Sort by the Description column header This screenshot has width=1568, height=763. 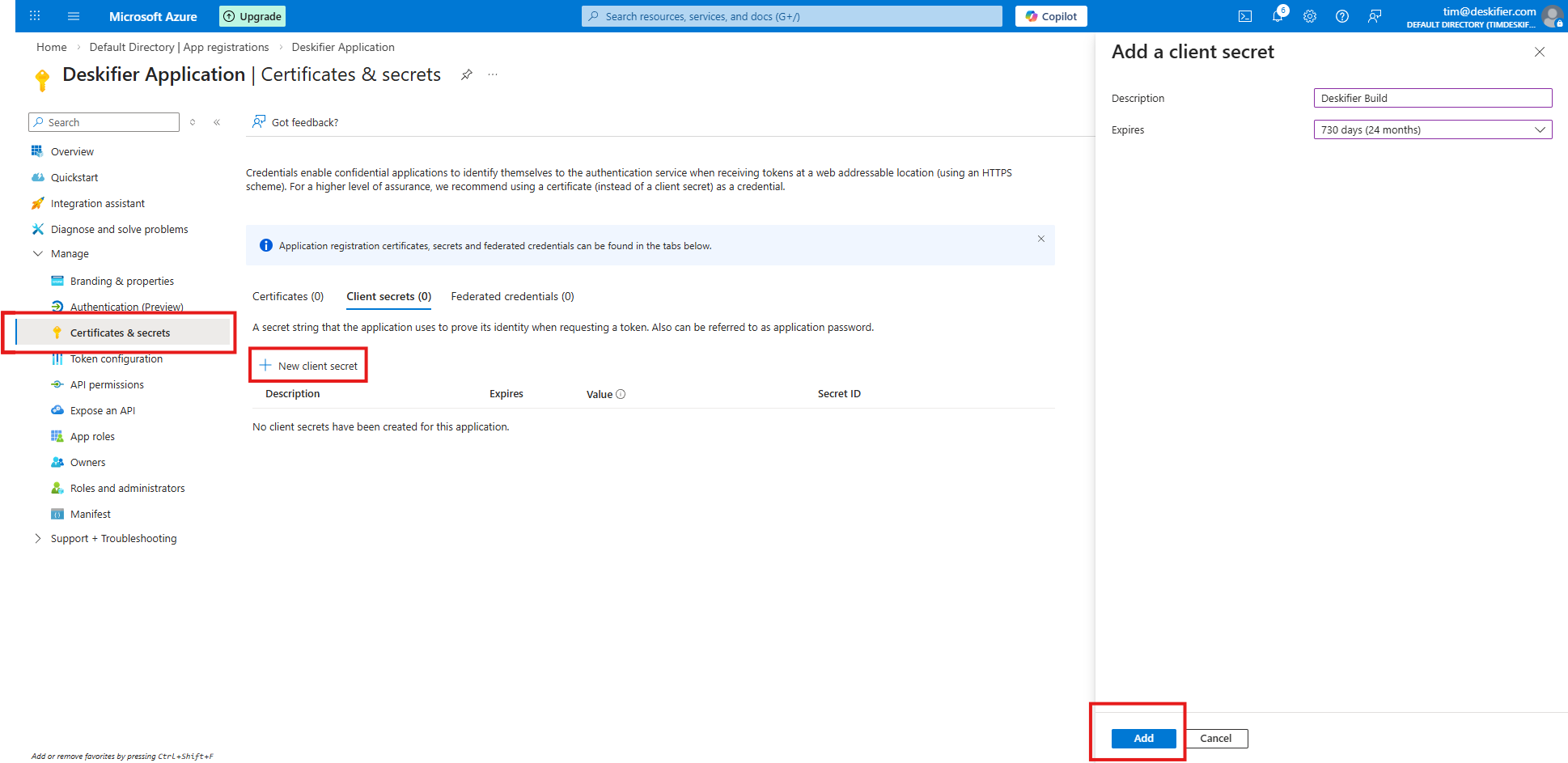pos(292,394)
